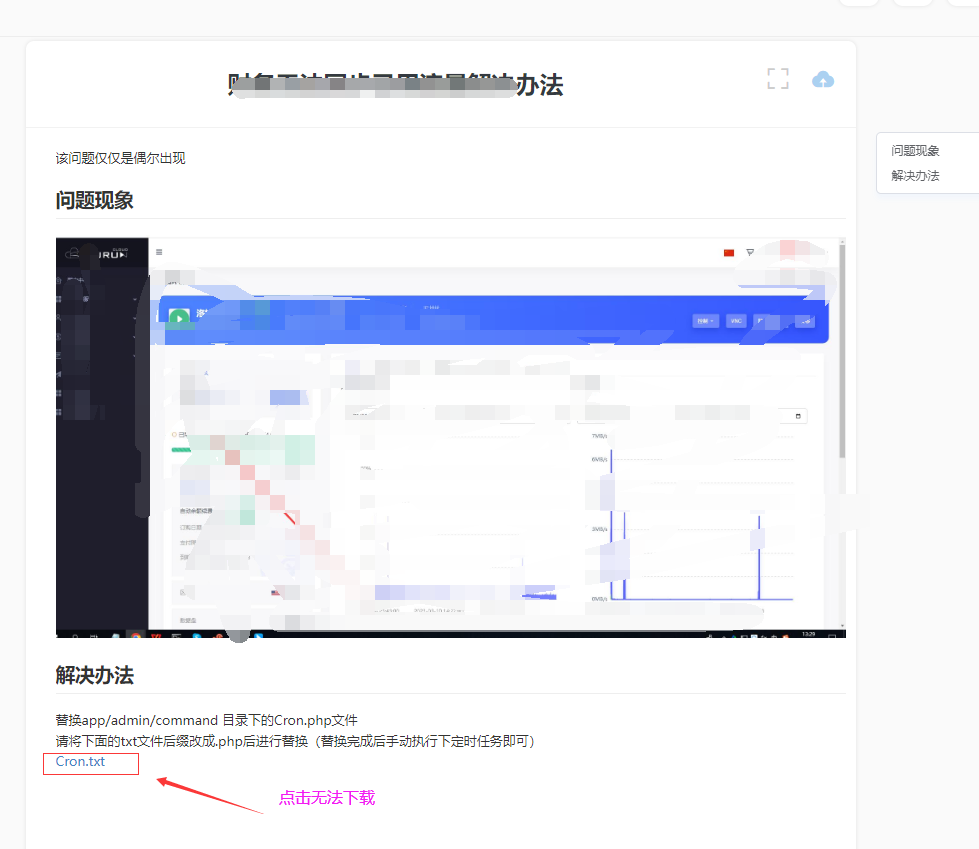This screenshot has width=979, height=849.
Task: Click the hamburger menu icon in the embedded screenshot
Action: coord(158,252)
